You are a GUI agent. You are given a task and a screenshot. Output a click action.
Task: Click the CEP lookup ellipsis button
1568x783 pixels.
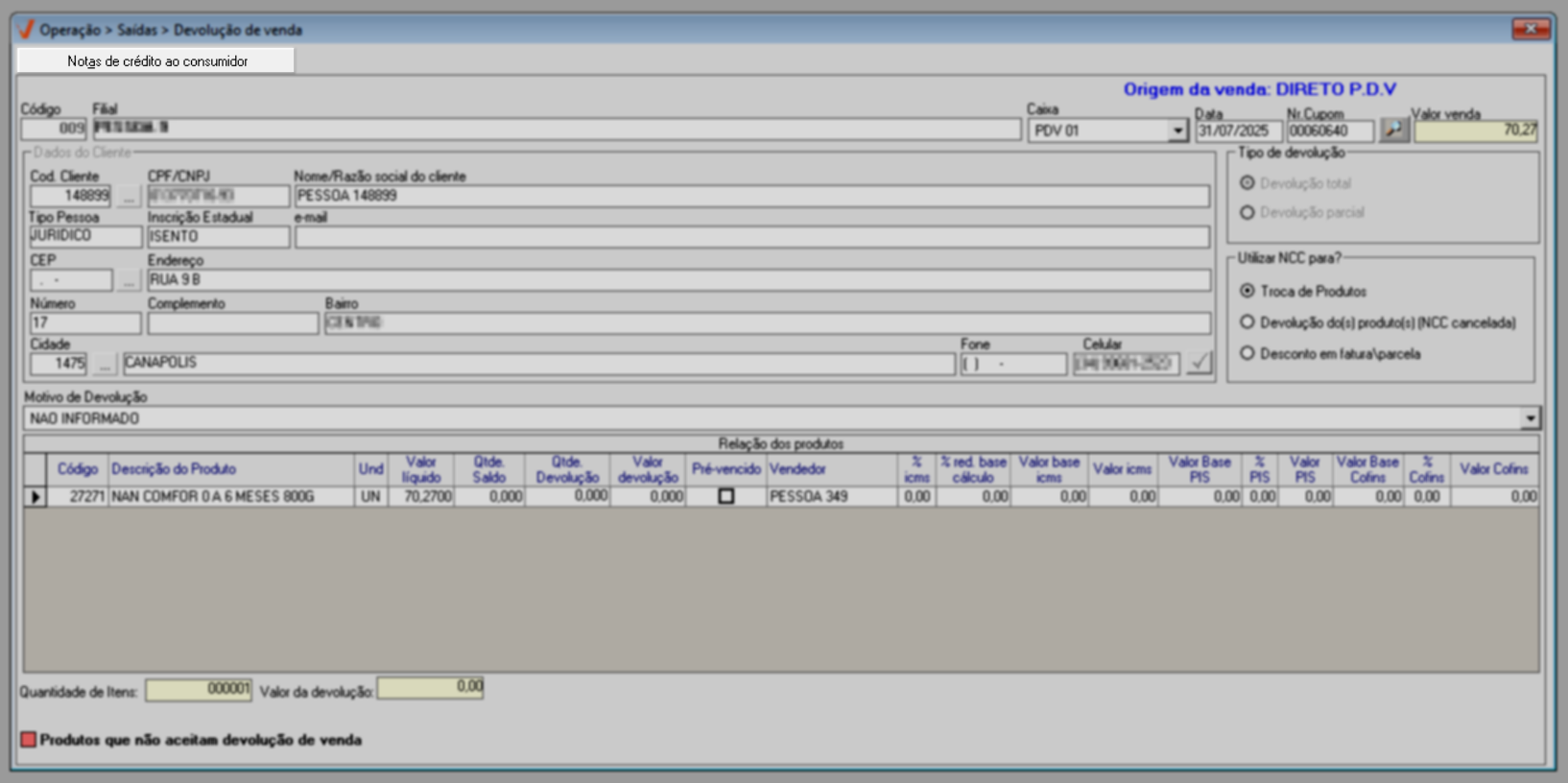(129, 280)
